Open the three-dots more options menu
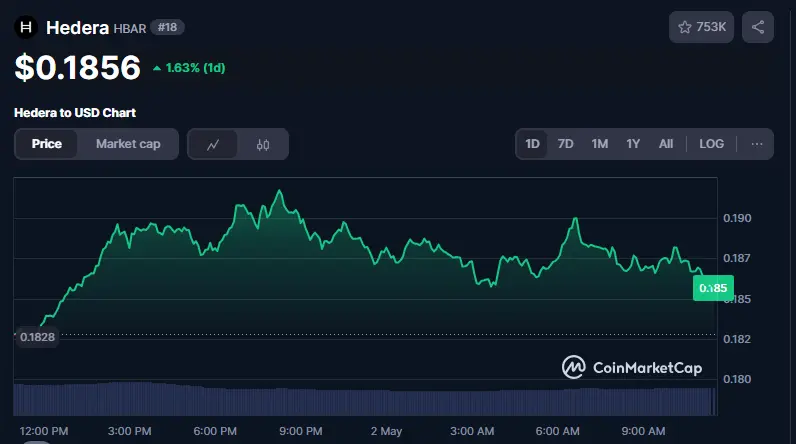Image resolution: width=796 pixels, height=444 pixels. (x=756, y=144)
